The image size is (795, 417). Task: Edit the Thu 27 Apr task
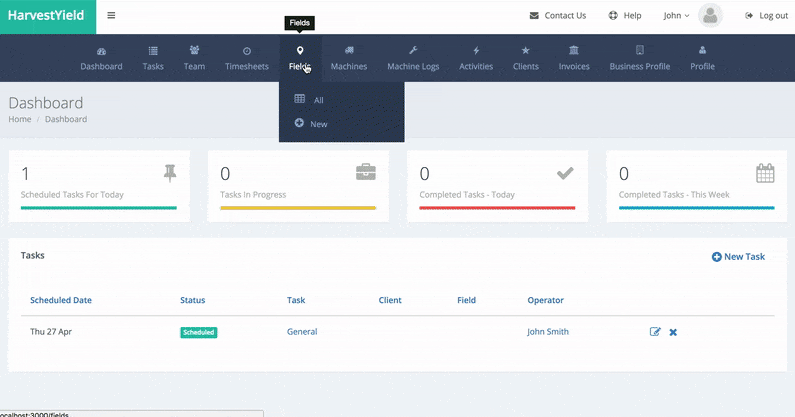[x=655, y=332]
